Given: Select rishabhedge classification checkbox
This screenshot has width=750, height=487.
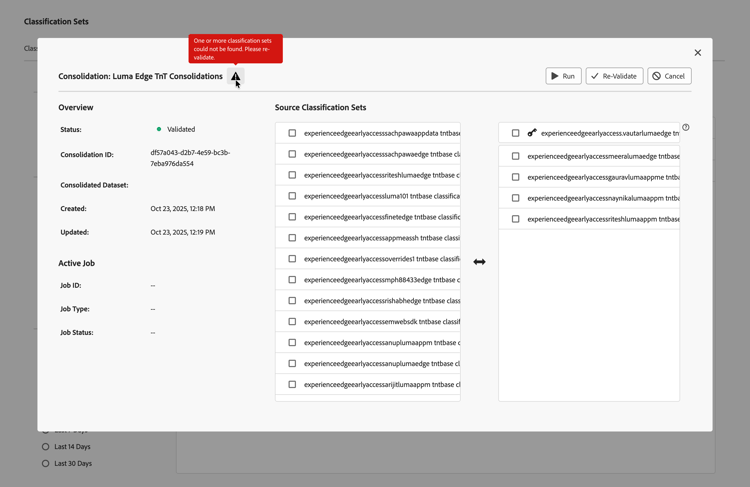Looking at the screenshot, I should click(292, 301).
